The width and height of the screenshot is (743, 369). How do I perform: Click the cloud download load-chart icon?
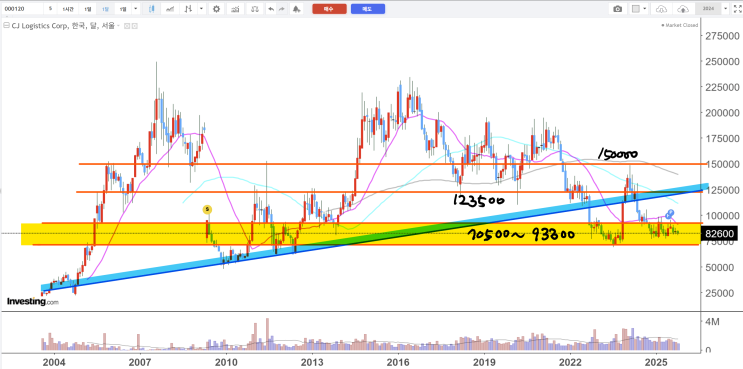pyautogui.click(x=661, y=9)
